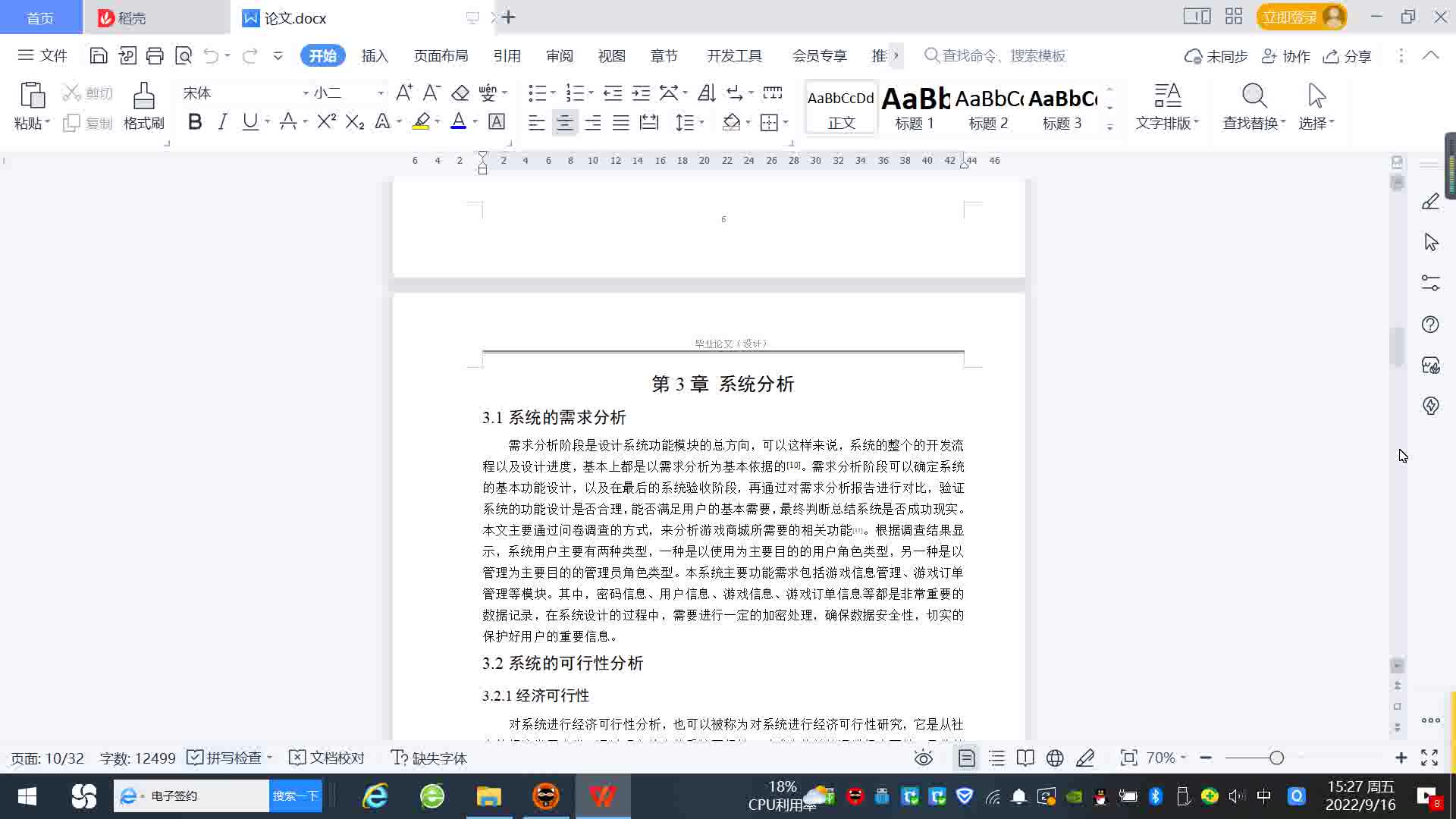Apply subscript formatting
The width and height of the screenshot is (1456, 819).
tap(354, 121)
